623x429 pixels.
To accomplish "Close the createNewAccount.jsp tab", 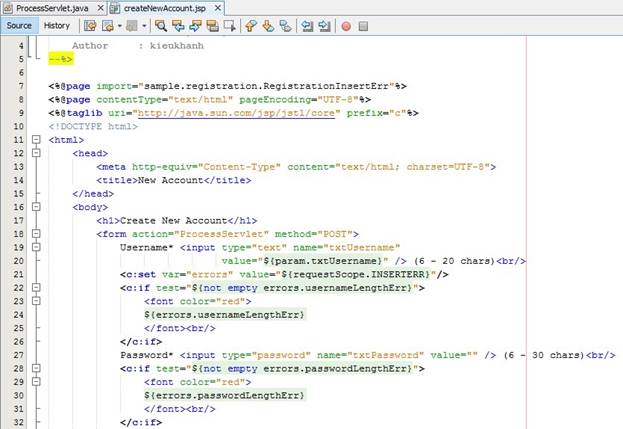I will (x=218, y=8).
